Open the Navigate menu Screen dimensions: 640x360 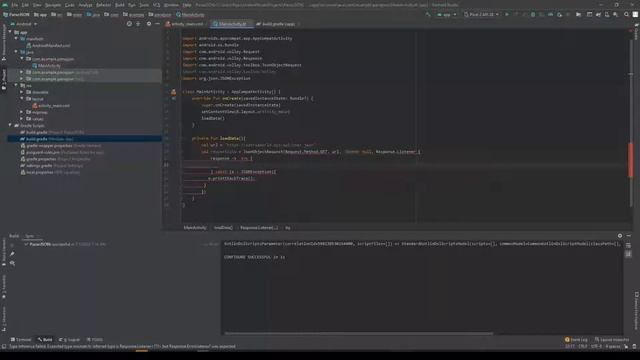(53, 5)
